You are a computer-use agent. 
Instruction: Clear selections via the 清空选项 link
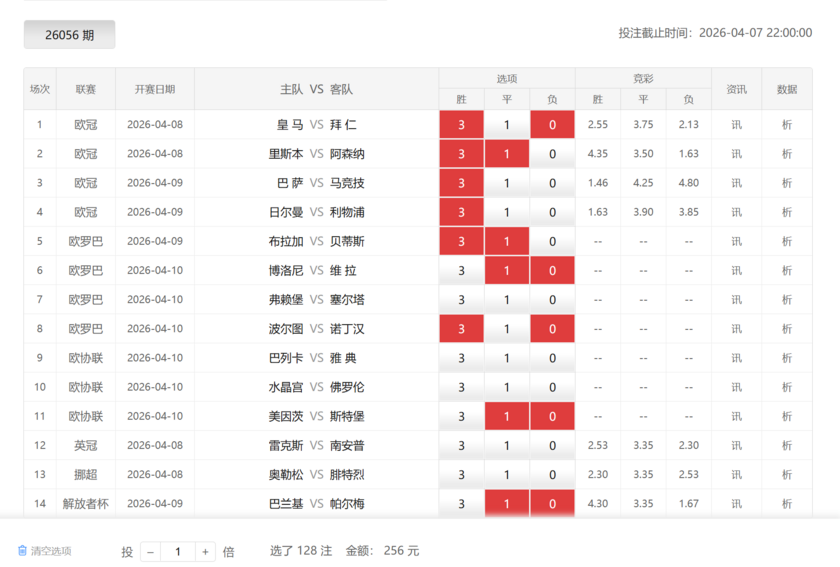(51, 551)
